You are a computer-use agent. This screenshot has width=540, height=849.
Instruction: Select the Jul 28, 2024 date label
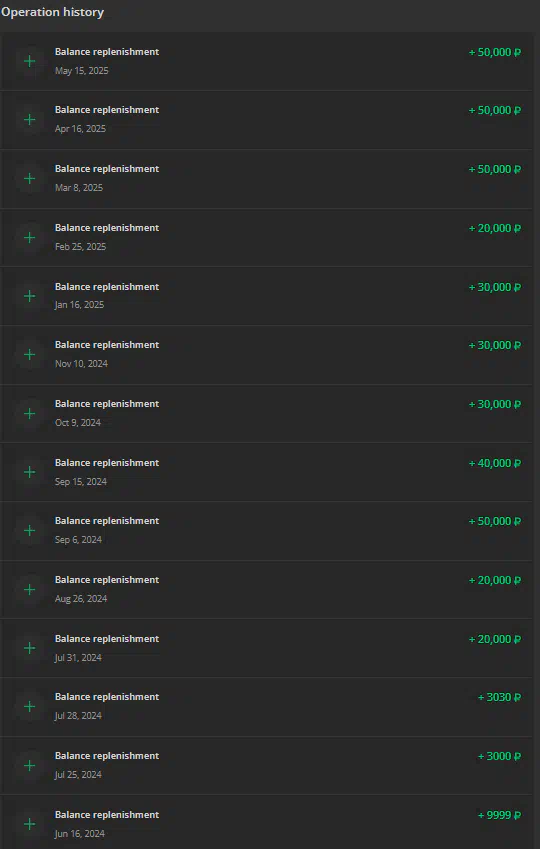(79, 716)
